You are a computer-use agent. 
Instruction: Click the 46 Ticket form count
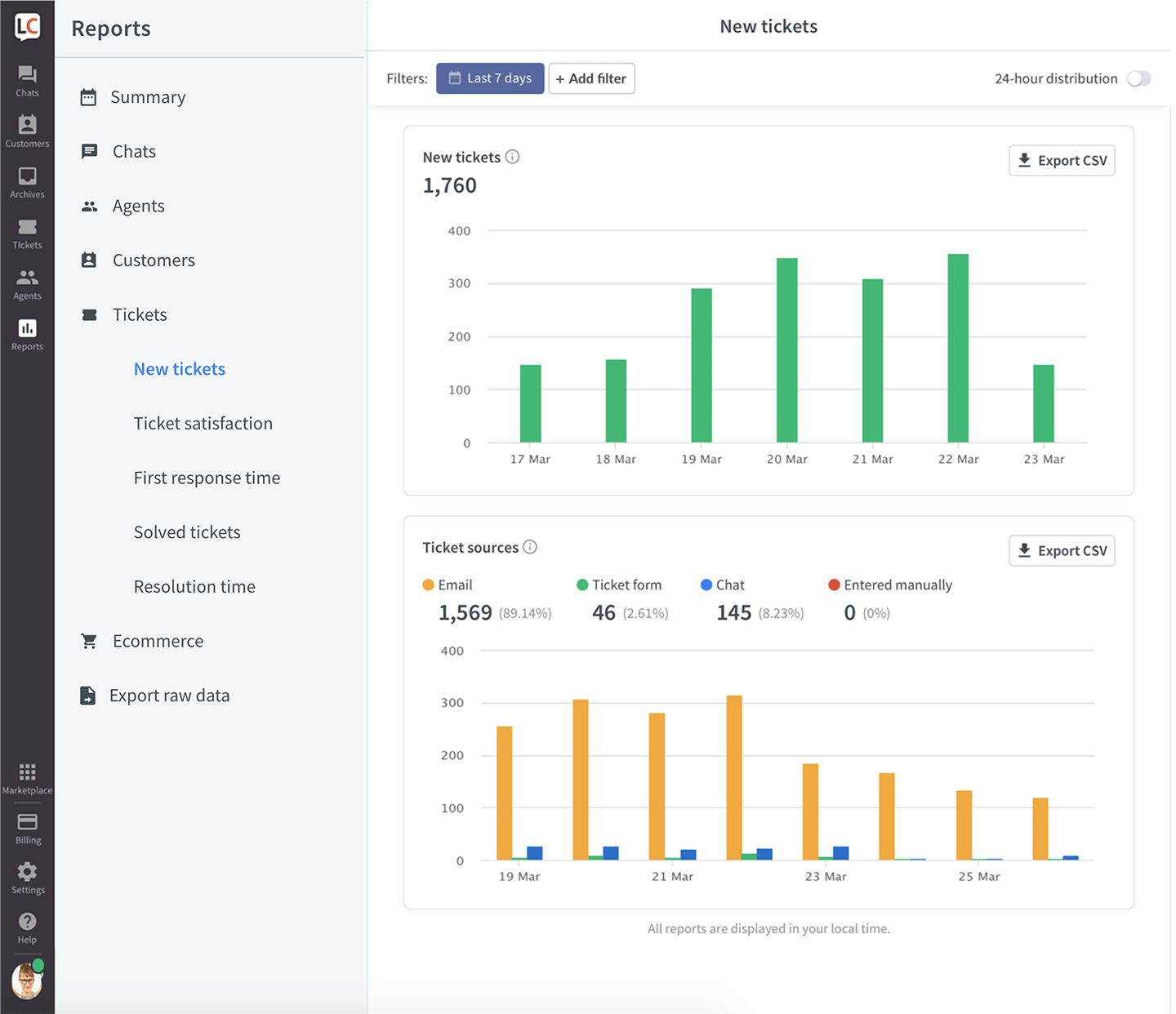[x=604, y=612]
